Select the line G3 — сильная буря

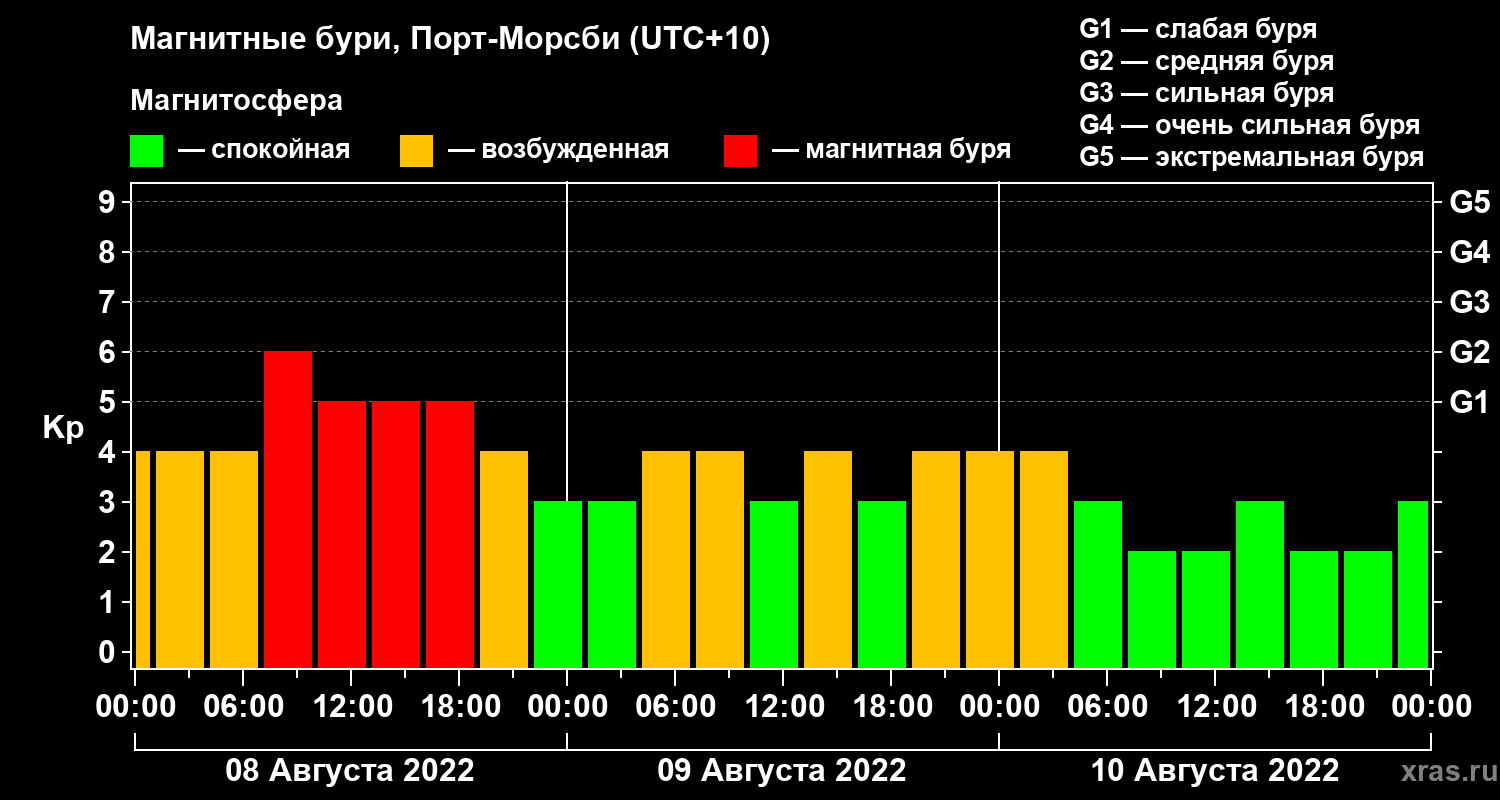pos(1207,93)
